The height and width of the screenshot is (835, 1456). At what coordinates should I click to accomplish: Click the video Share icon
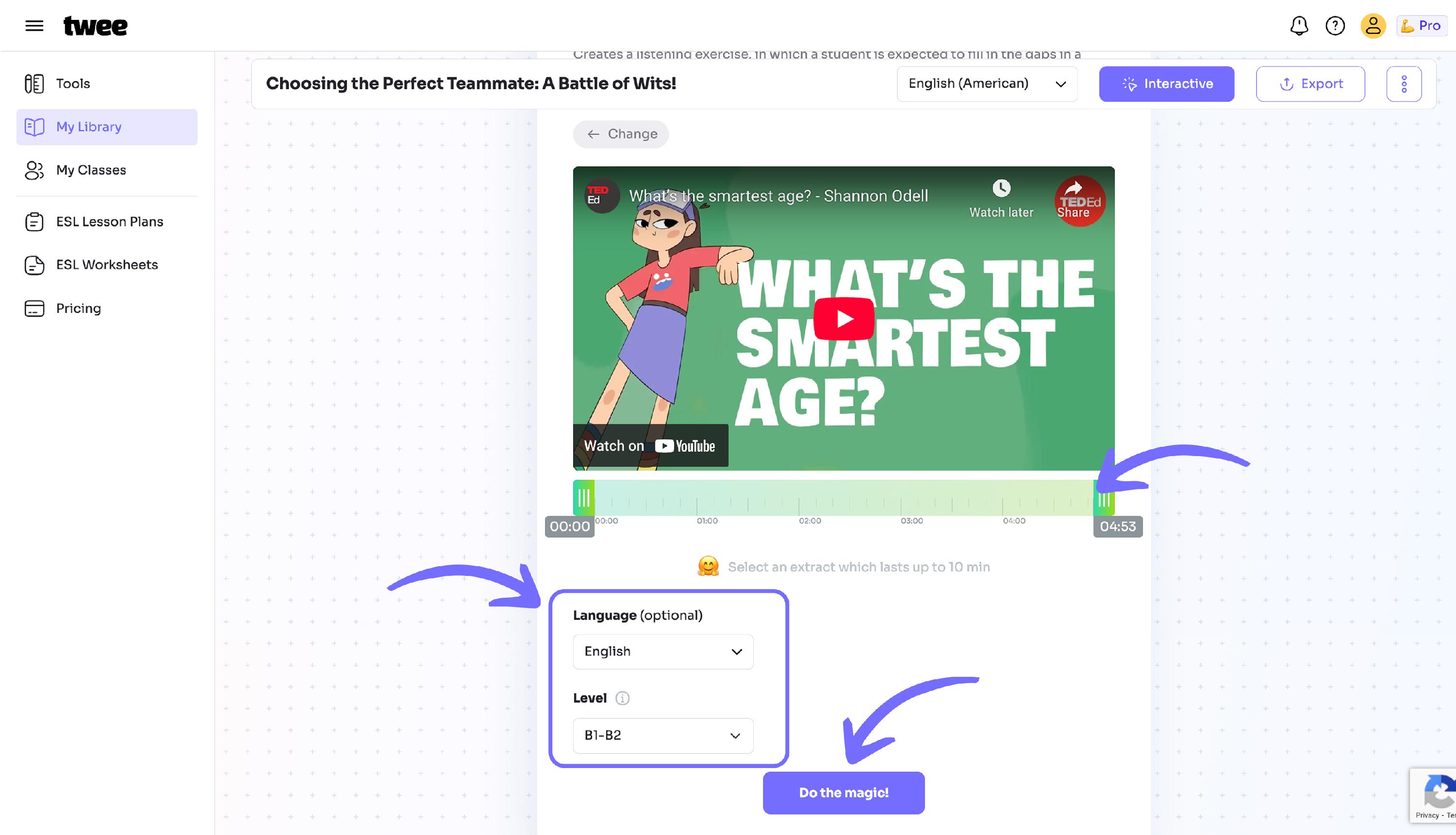(x=1073, y=189)
